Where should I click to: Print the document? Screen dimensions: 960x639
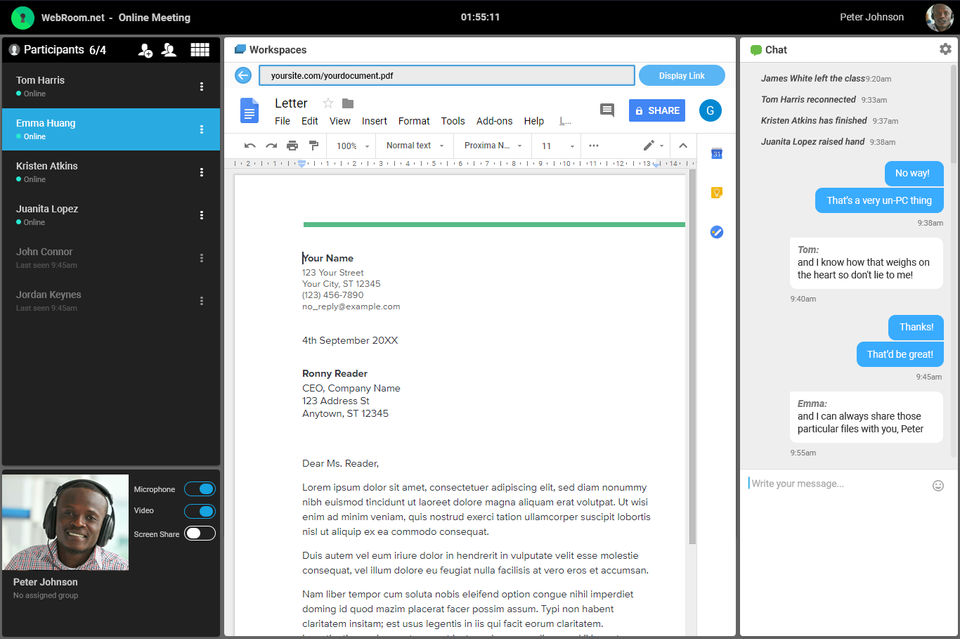pos(293,146)
